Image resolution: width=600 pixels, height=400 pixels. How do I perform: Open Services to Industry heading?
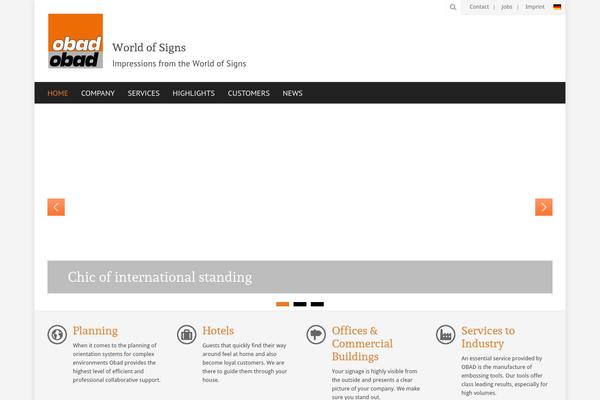(488, 337)
